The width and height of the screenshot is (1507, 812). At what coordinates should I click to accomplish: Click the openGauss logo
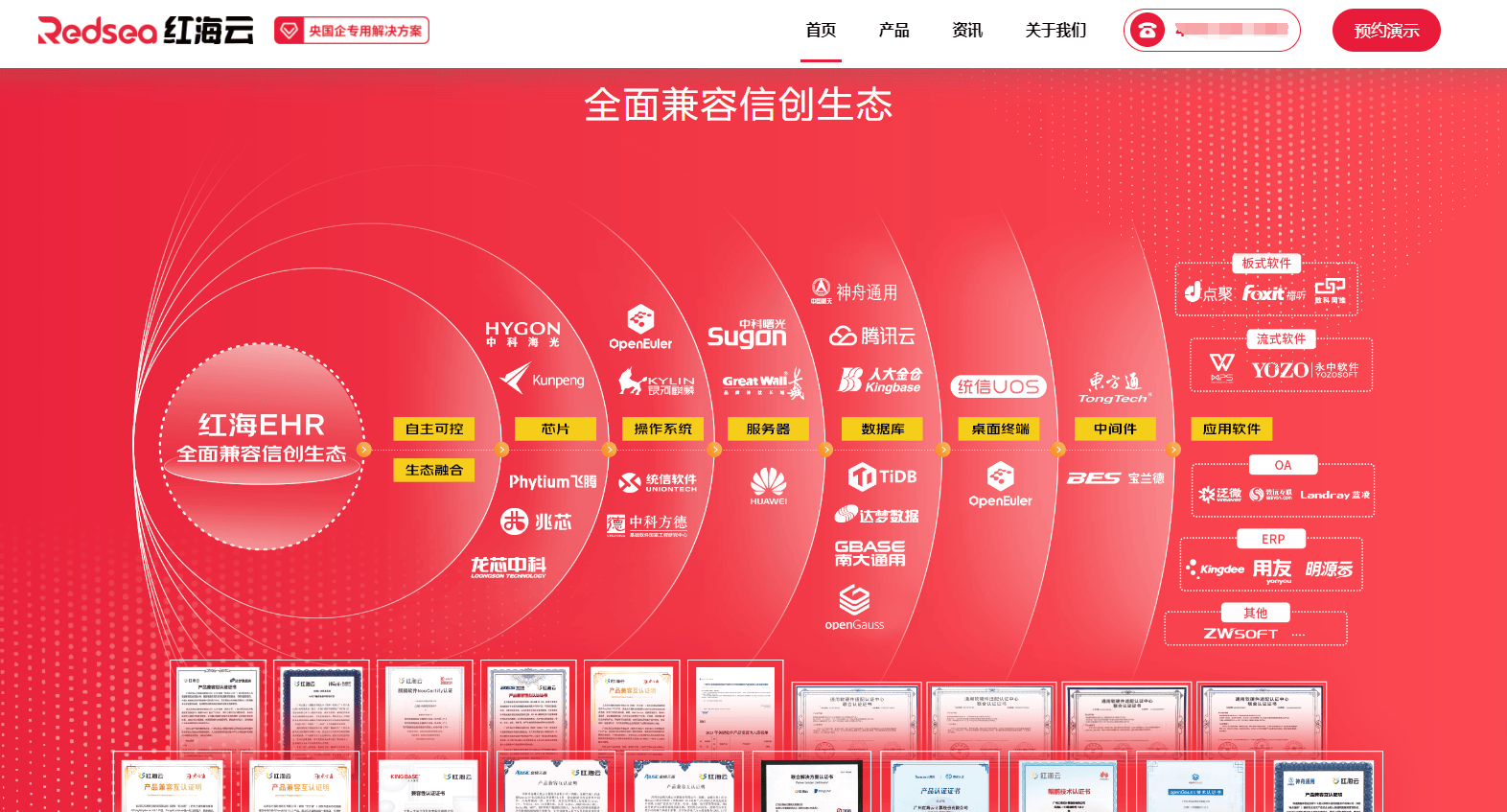(x=854, y=609)
